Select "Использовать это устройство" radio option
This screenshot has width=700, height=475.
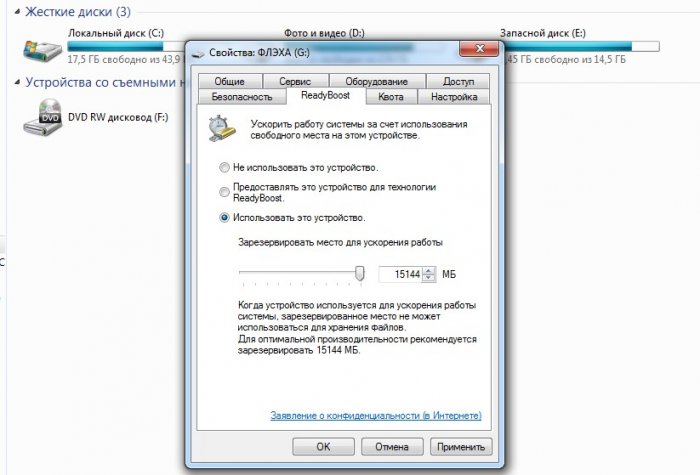224,217
